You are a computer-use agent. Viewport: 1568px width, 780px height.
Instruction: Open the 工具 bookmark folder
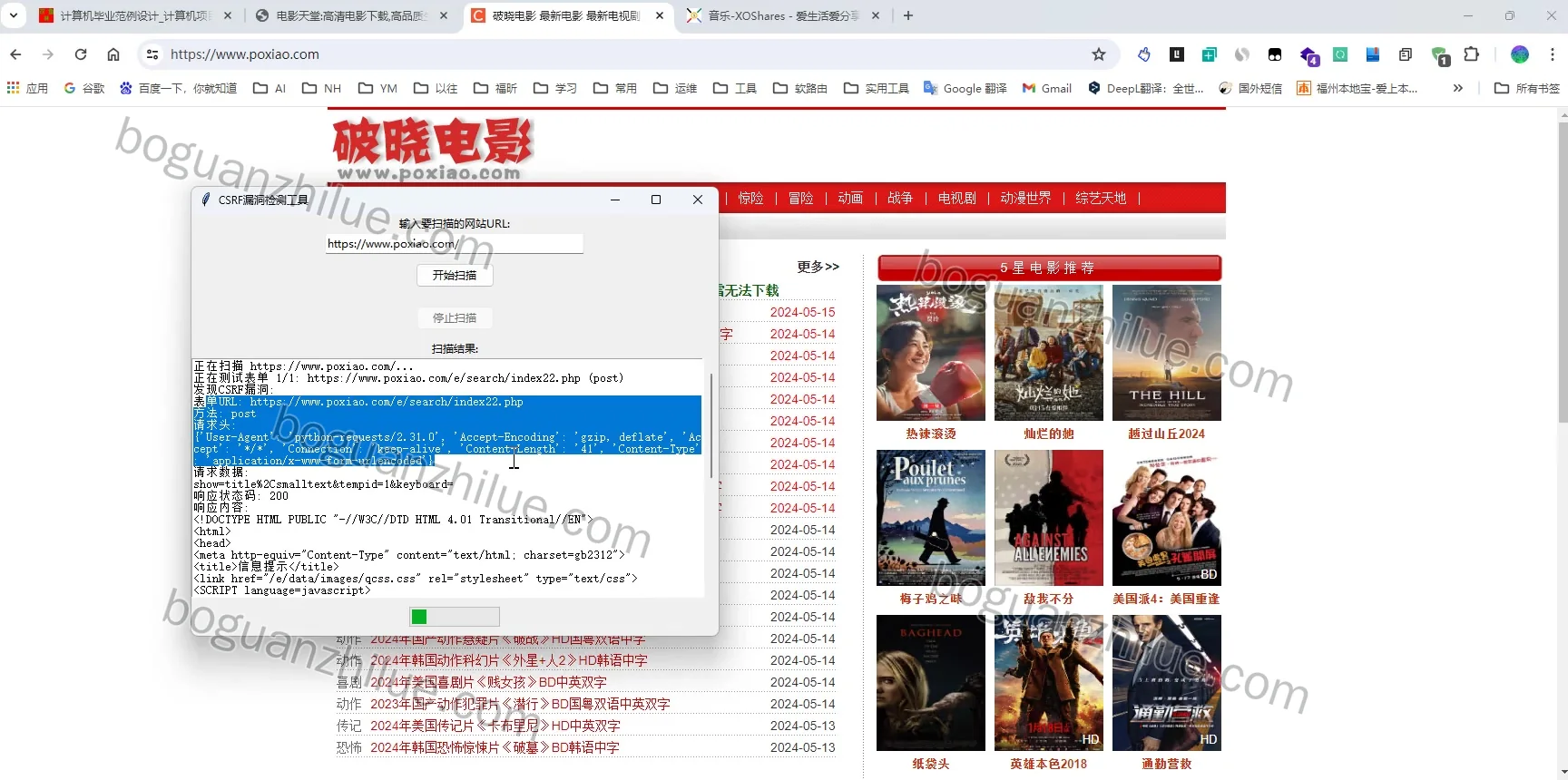coord(735,88)
